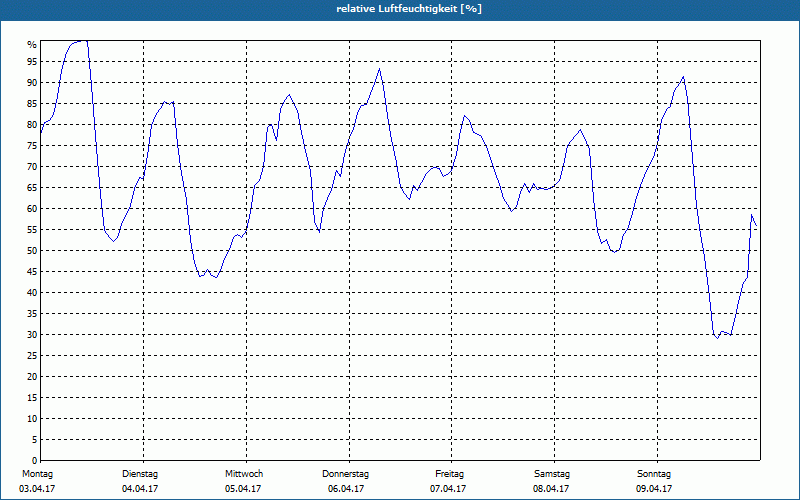
Task: Click the date label 04.04.17
Action: tap(140, 489)
